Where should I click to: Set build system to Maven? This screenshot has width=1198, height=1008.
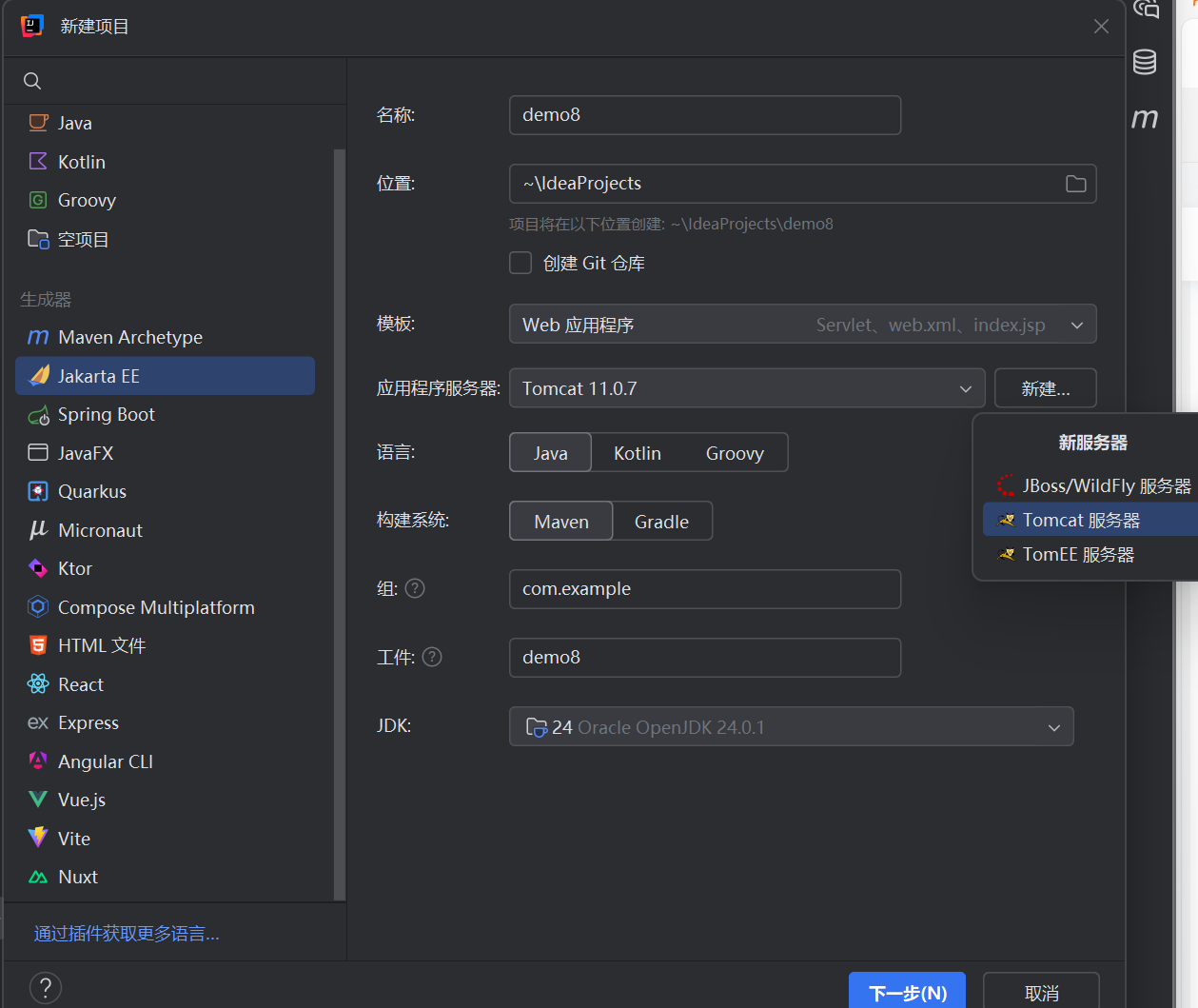point(561,522)
